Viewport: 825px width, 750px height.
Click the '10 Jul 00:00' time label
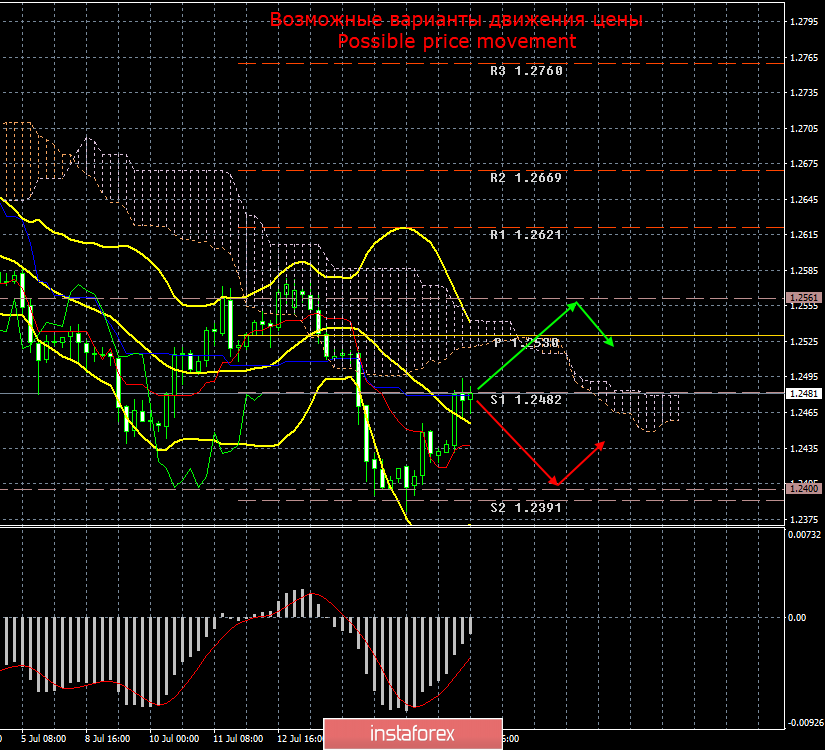pyautogui.click(x=174, y=739)
